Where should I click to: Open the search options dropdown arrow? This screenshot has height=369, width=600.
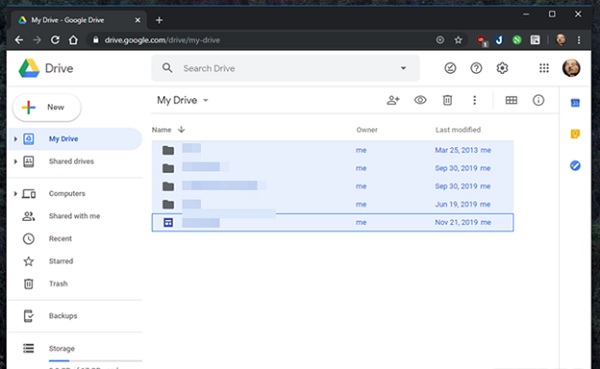403,68
